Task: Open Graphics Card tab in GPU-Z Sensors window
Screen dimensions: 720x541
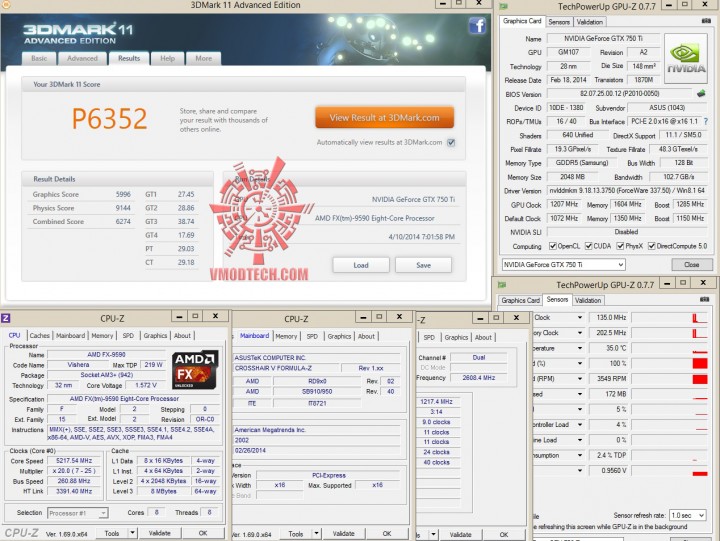Action: point(520,300)
